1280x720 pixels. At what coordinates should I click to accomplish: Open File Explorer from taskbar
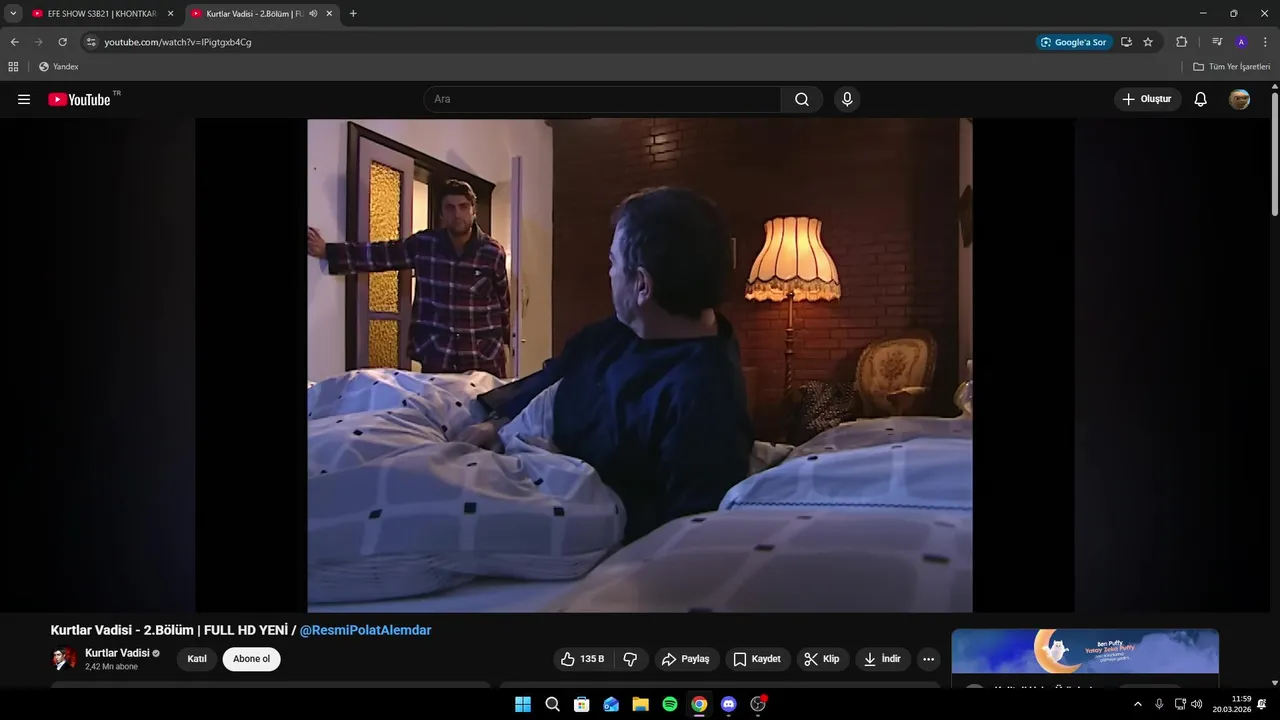coord(640,704)
